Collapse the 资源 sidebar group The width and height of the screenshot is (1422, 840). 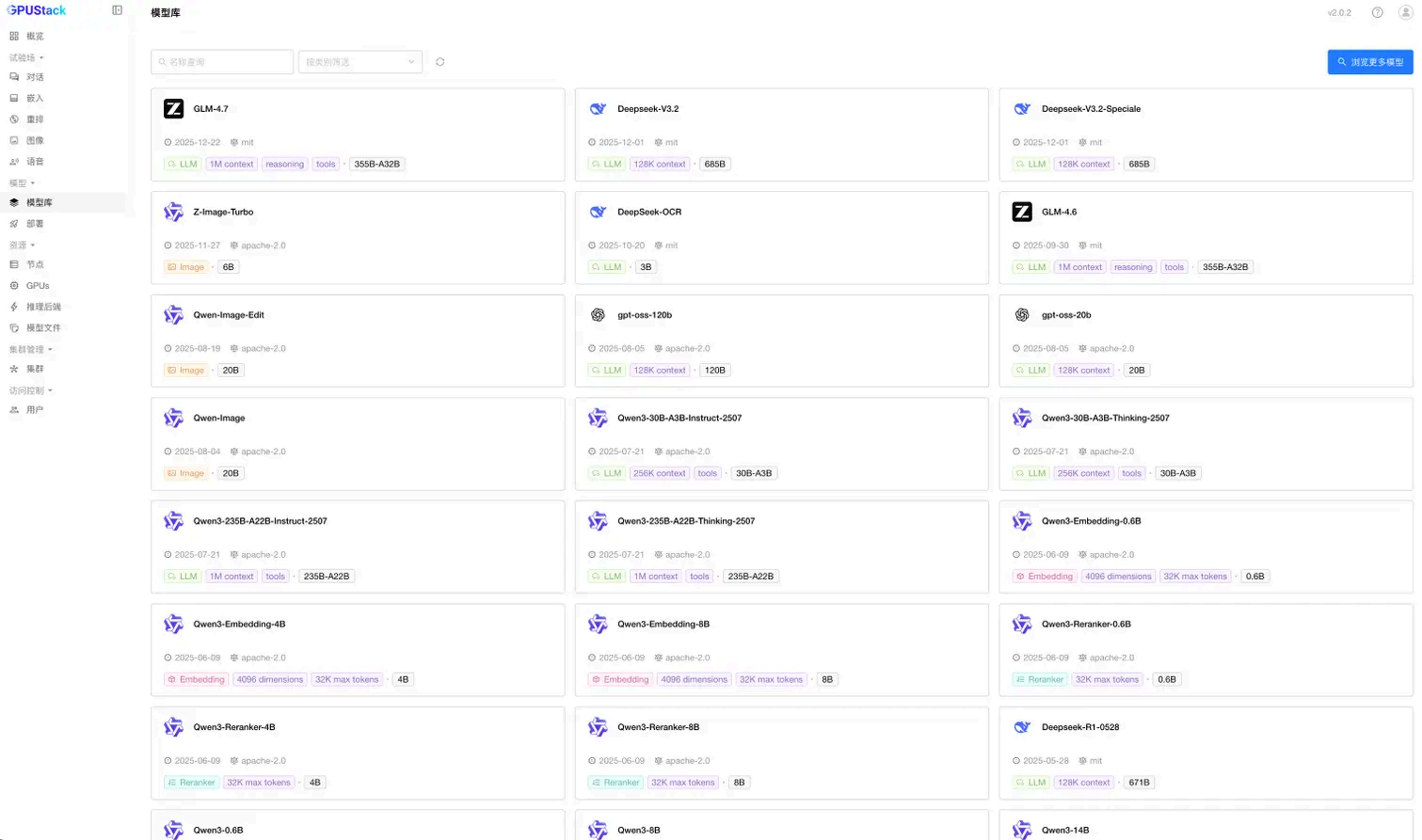pyautogui.click(x=22, y=245)
